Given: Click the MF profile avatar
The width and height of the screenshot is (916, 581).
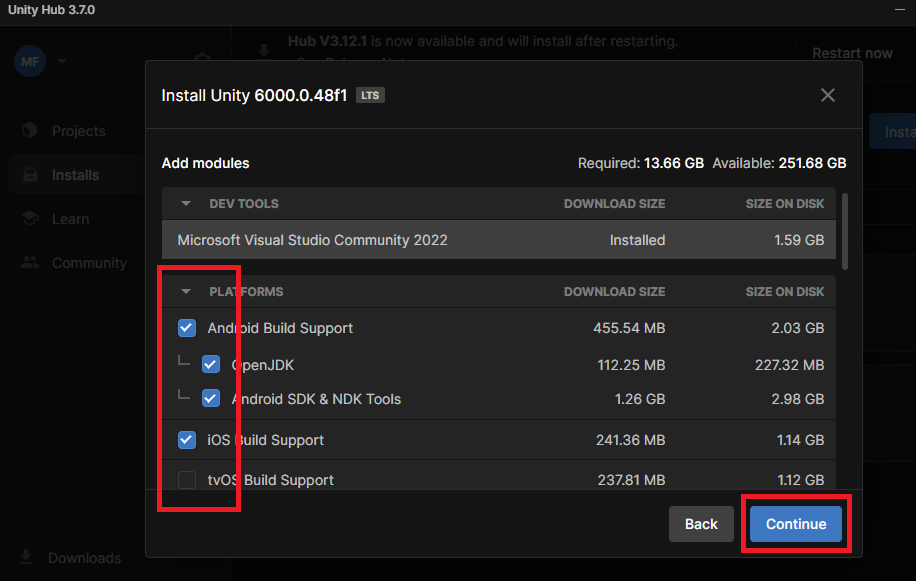Looking at the screenshot, I should [30, 61].
